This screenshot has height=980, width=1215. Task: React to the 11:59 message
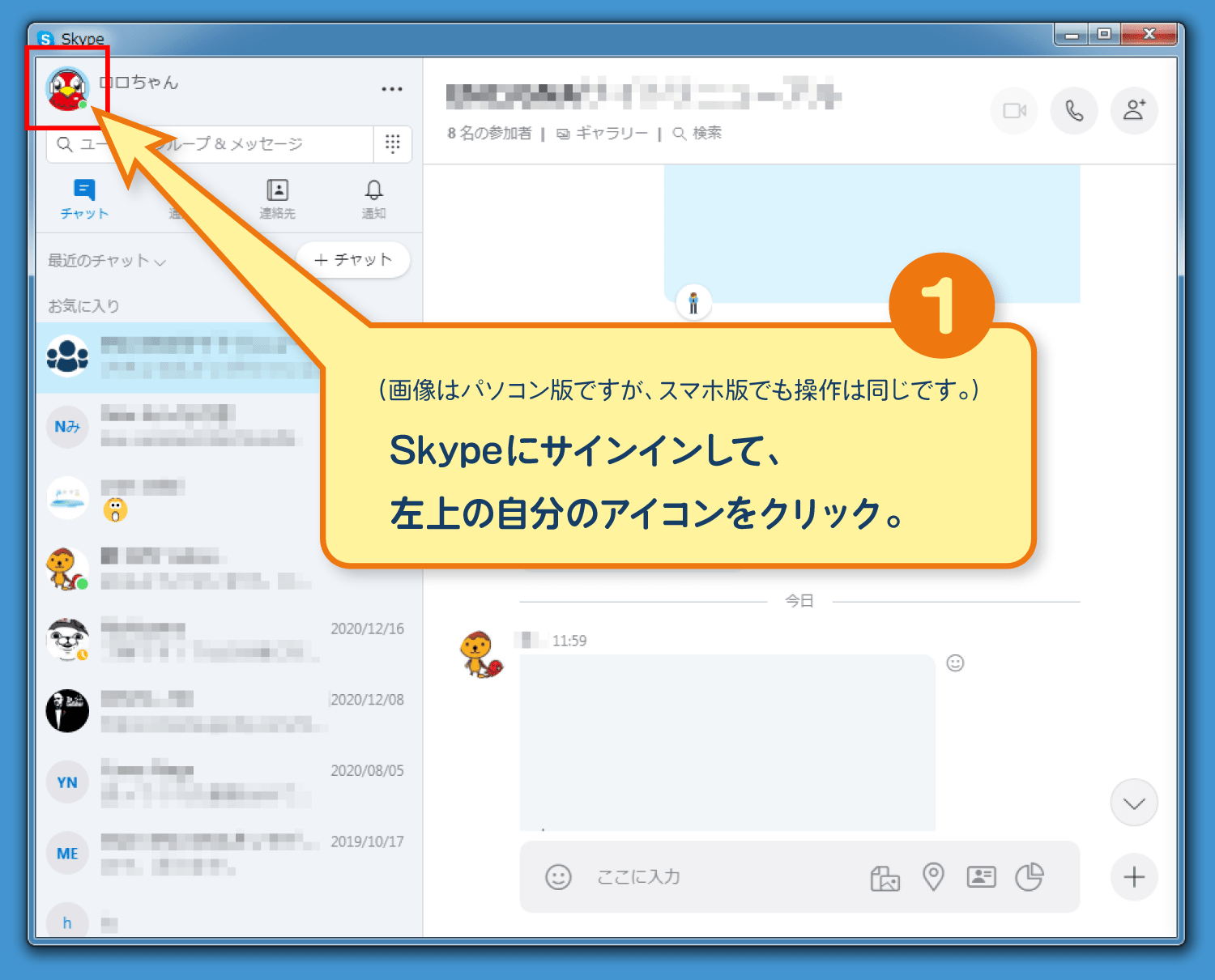tap(956, 663)
